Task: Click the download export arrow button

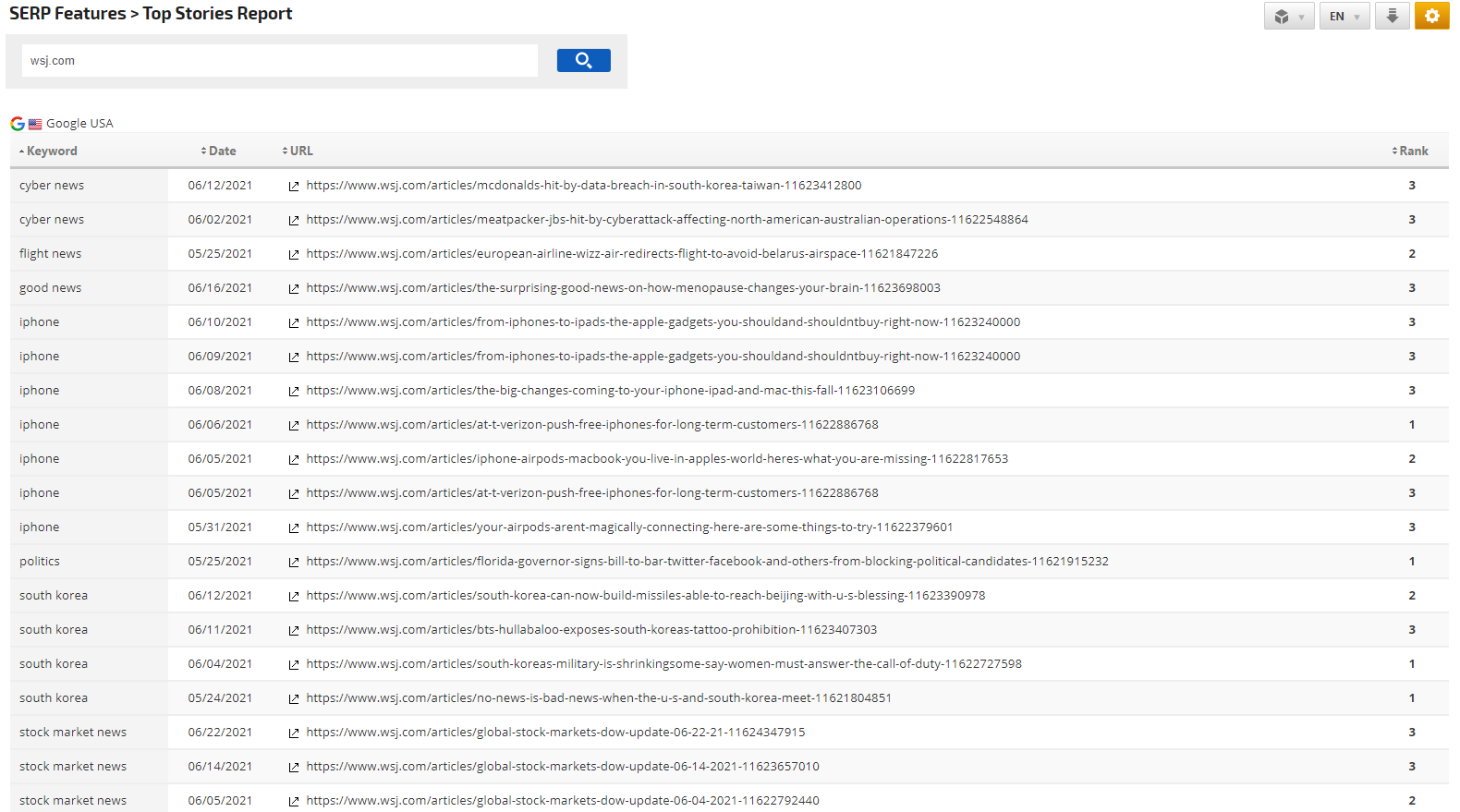Action: click(1392, 17)
